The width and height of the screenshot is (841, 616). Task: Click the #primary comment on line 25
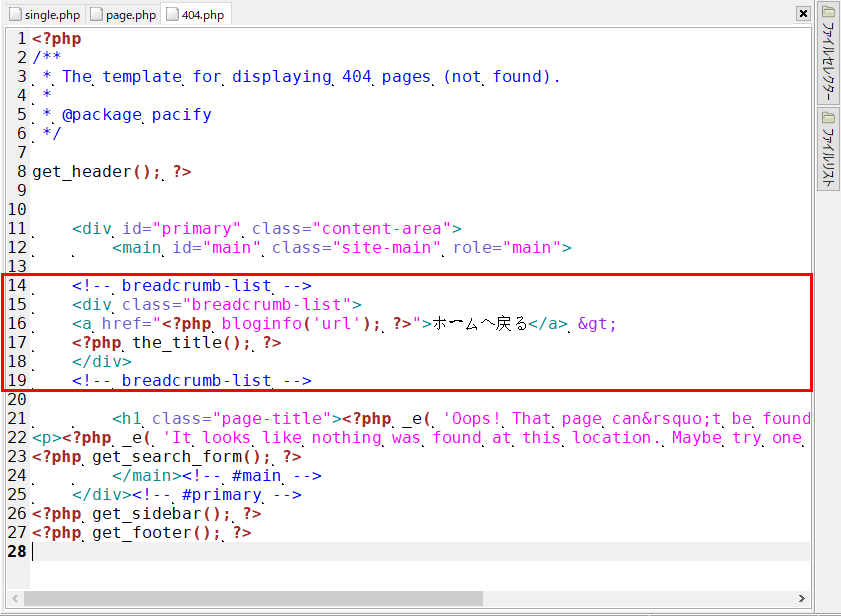click(x=217, y=495)
